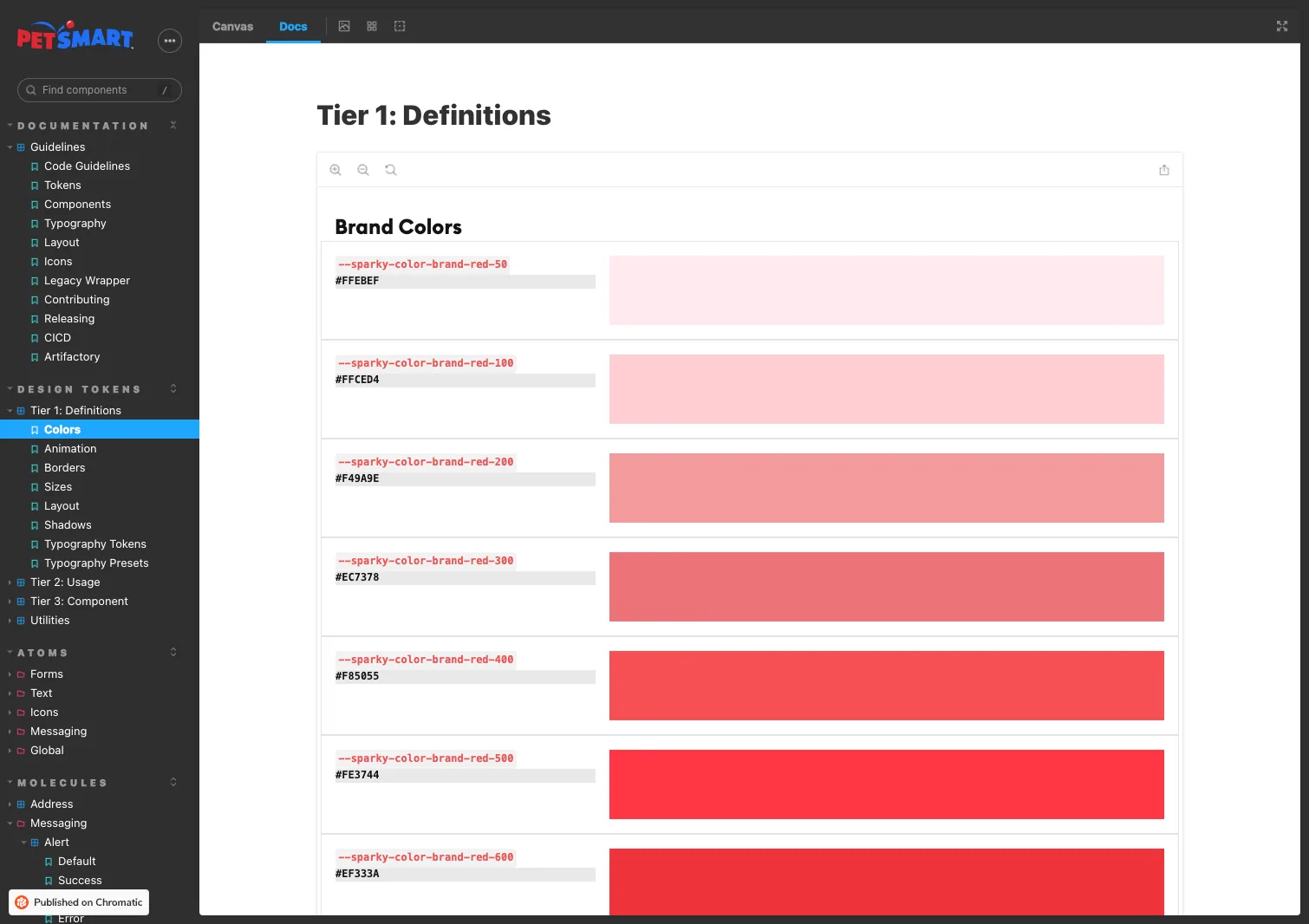Select the Colors tokens page
1309x924 pixels.
point(100,430)
